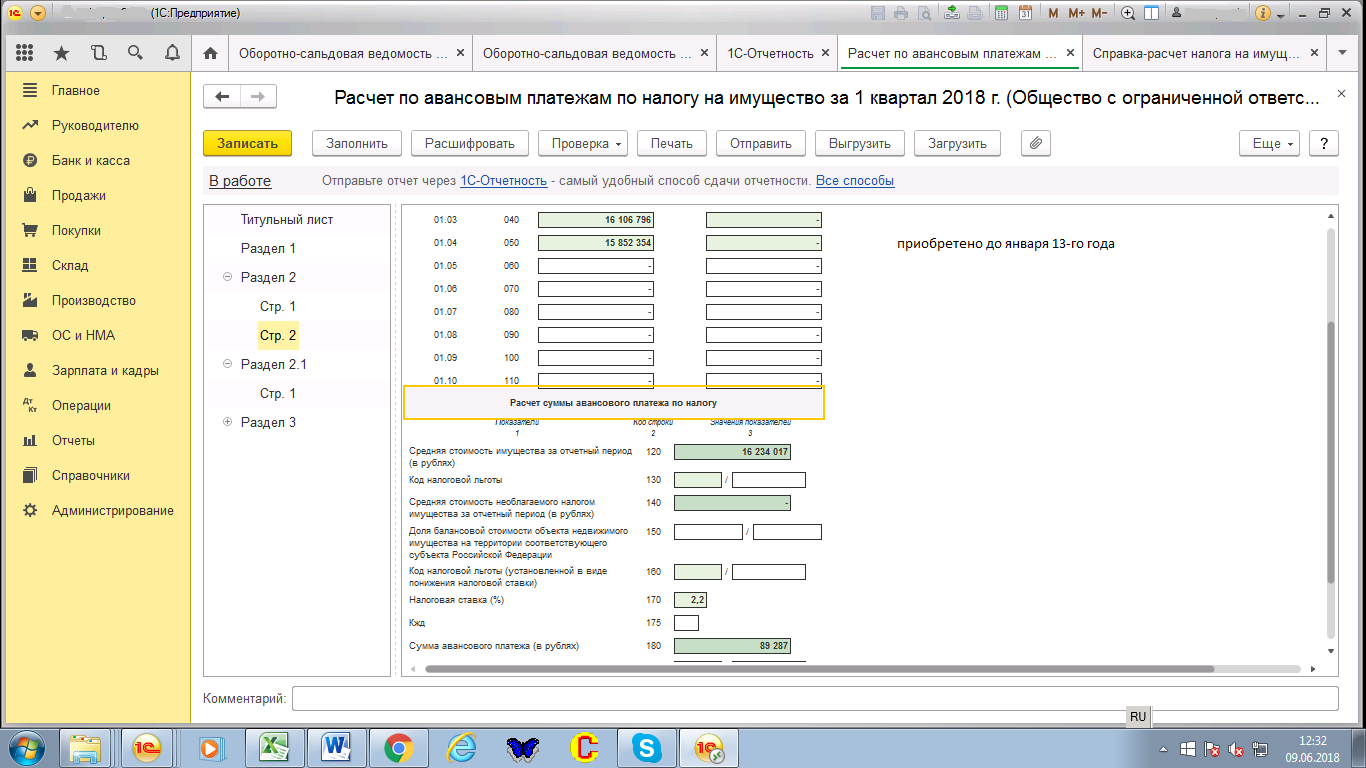Open the History scroll icon

point(98,53)
